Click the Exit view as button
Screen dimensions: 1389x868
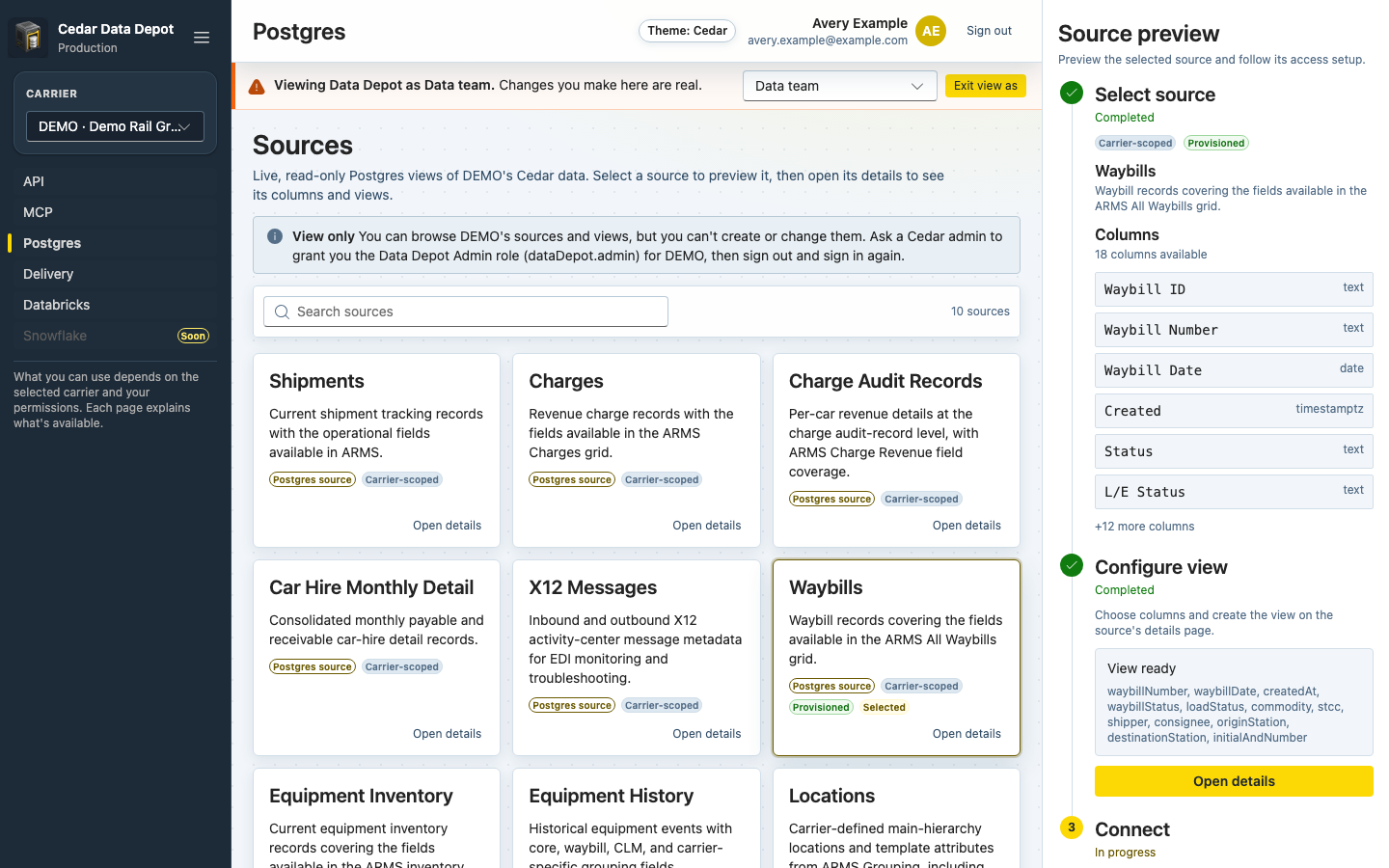click(x=986, y=86)
